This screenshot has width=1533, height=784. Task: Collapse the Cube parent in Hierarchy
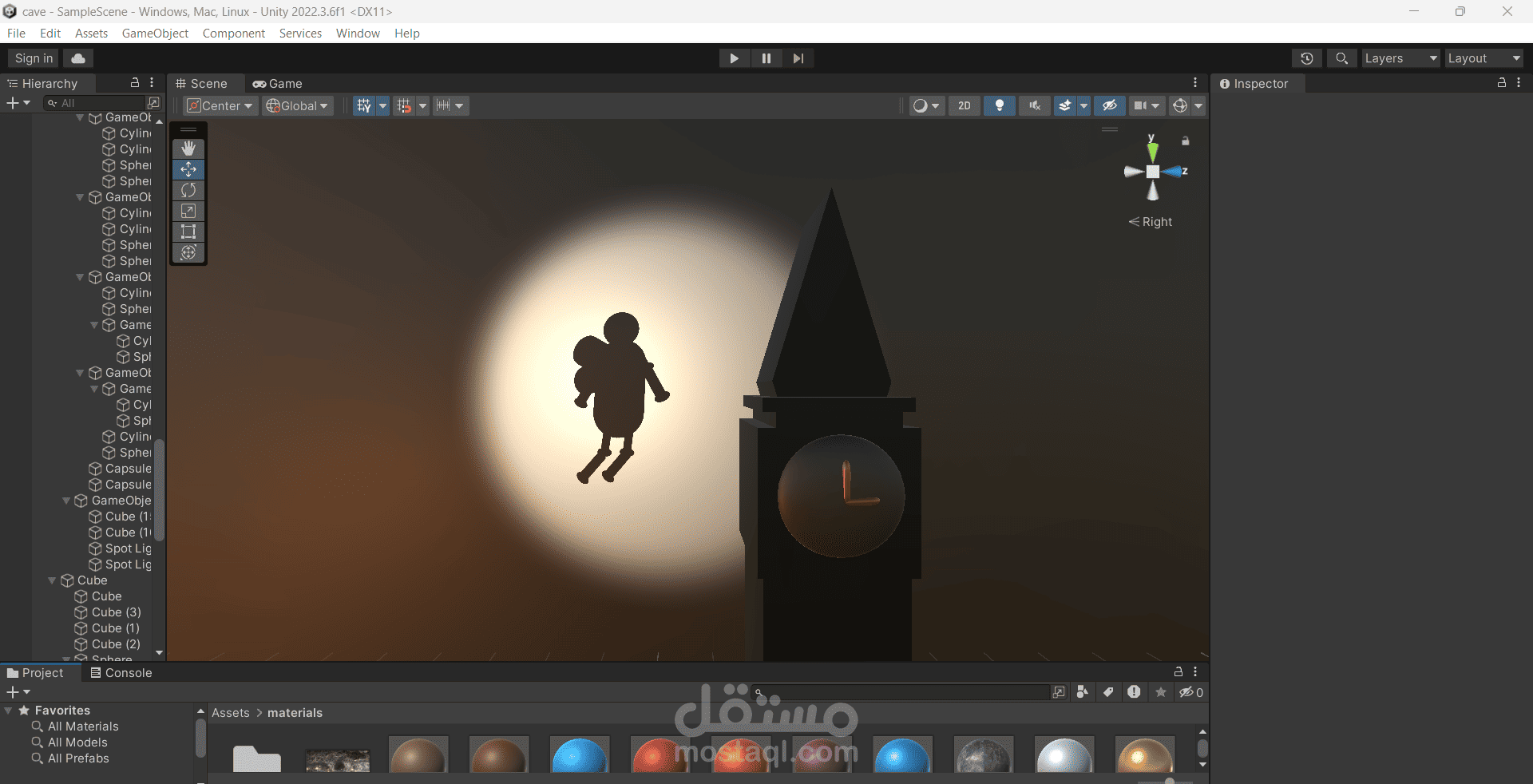point(52,580)
